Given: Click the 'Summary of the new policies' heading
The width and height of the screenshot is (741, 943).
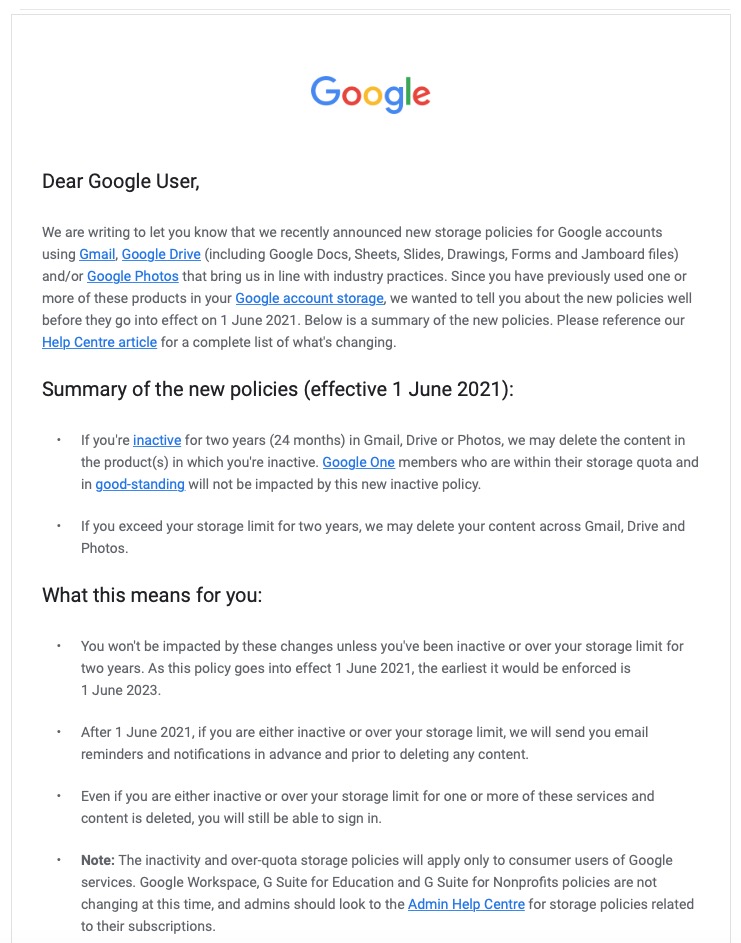Looking at the screenshot, I should click(277, 389).
